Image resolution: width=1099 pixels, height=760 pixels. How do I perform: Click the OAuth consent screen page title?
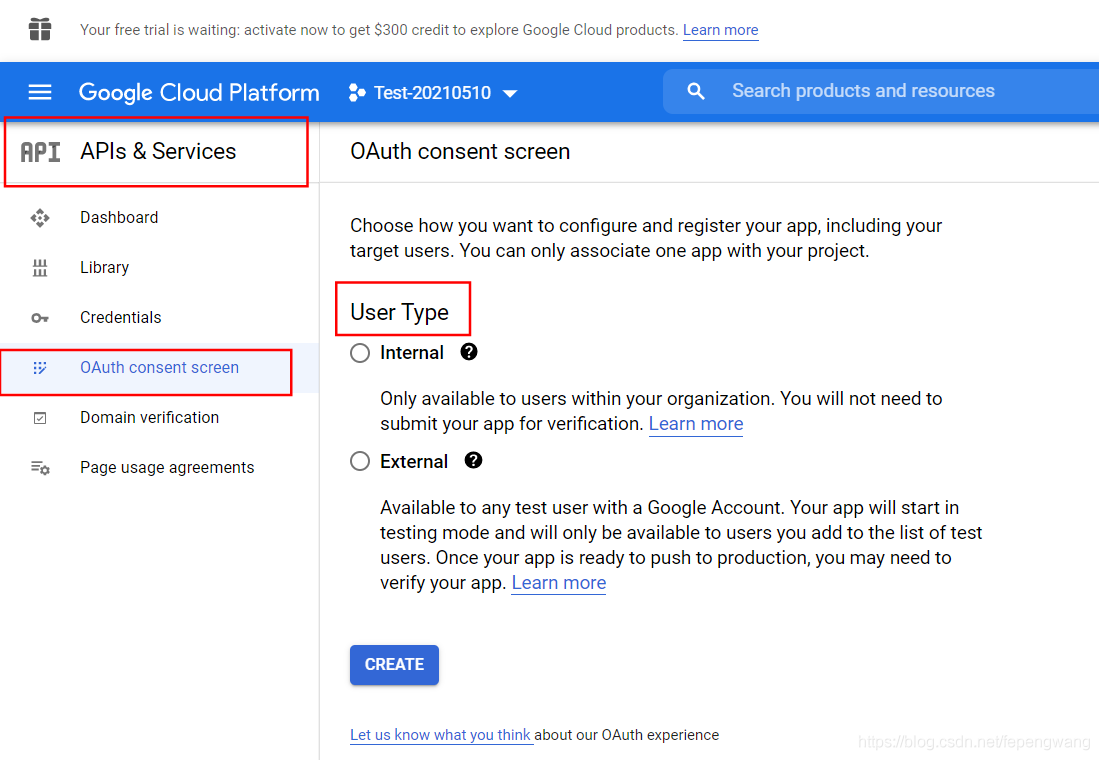pos(460,151)
